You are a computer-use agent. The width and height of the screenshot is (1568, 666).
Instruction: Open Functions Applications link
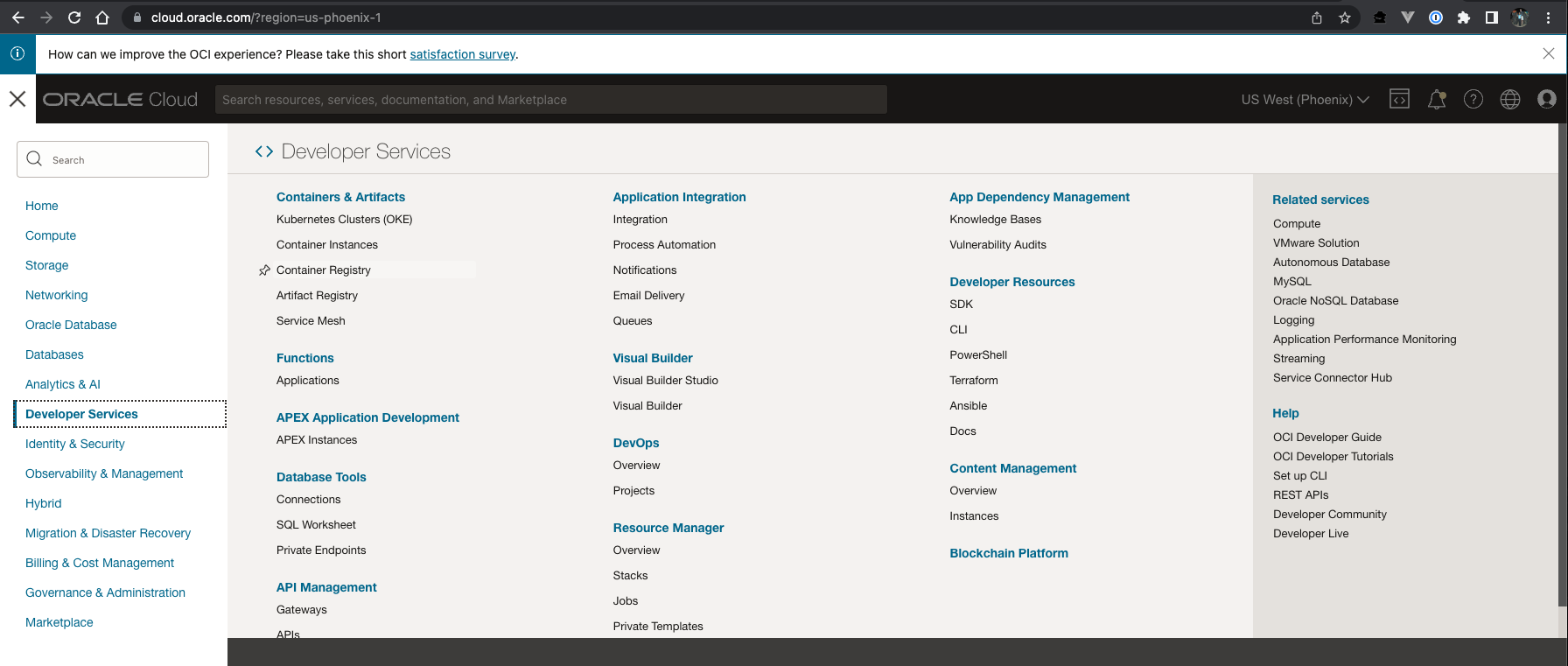point(307,381)
